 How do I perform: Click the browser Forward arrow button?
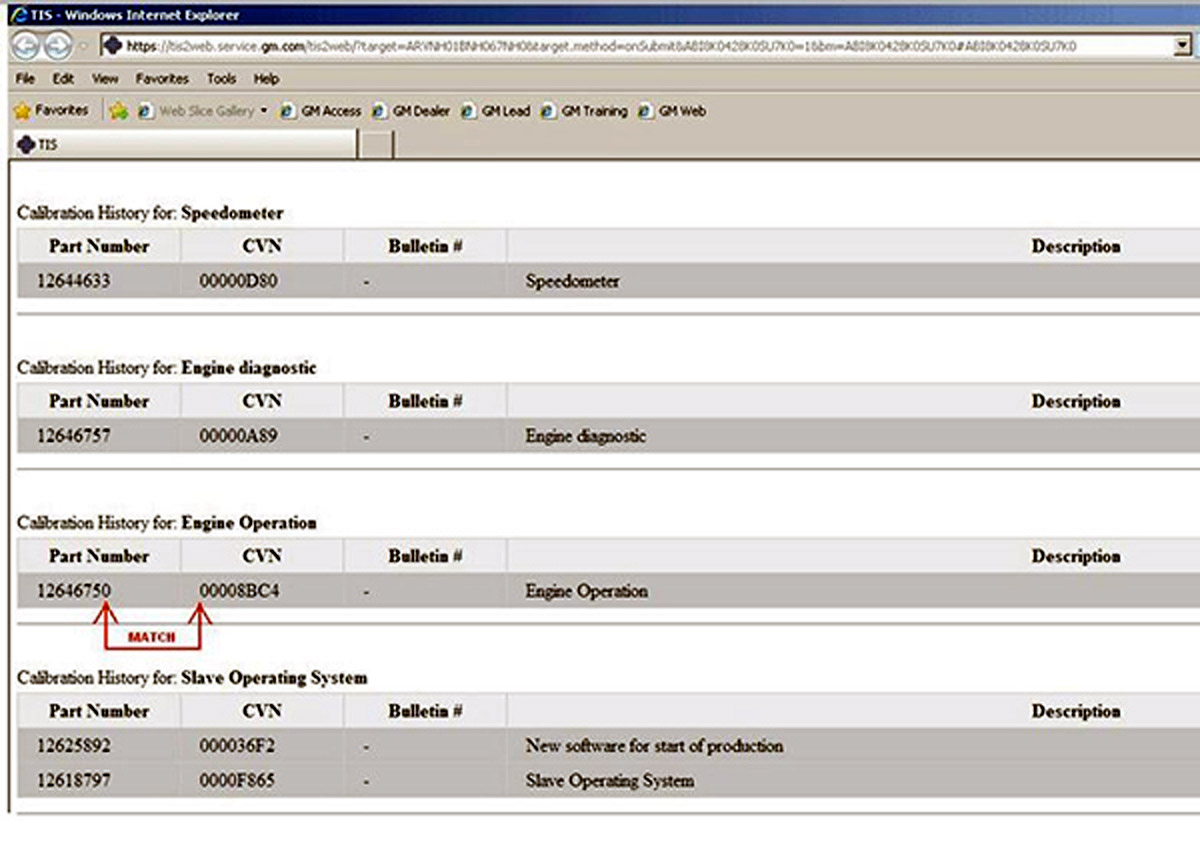pos(58,46)
